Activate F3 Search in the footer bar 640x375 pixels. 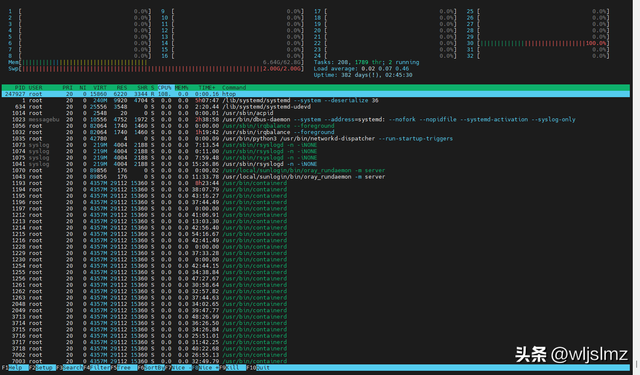[70, 368]
